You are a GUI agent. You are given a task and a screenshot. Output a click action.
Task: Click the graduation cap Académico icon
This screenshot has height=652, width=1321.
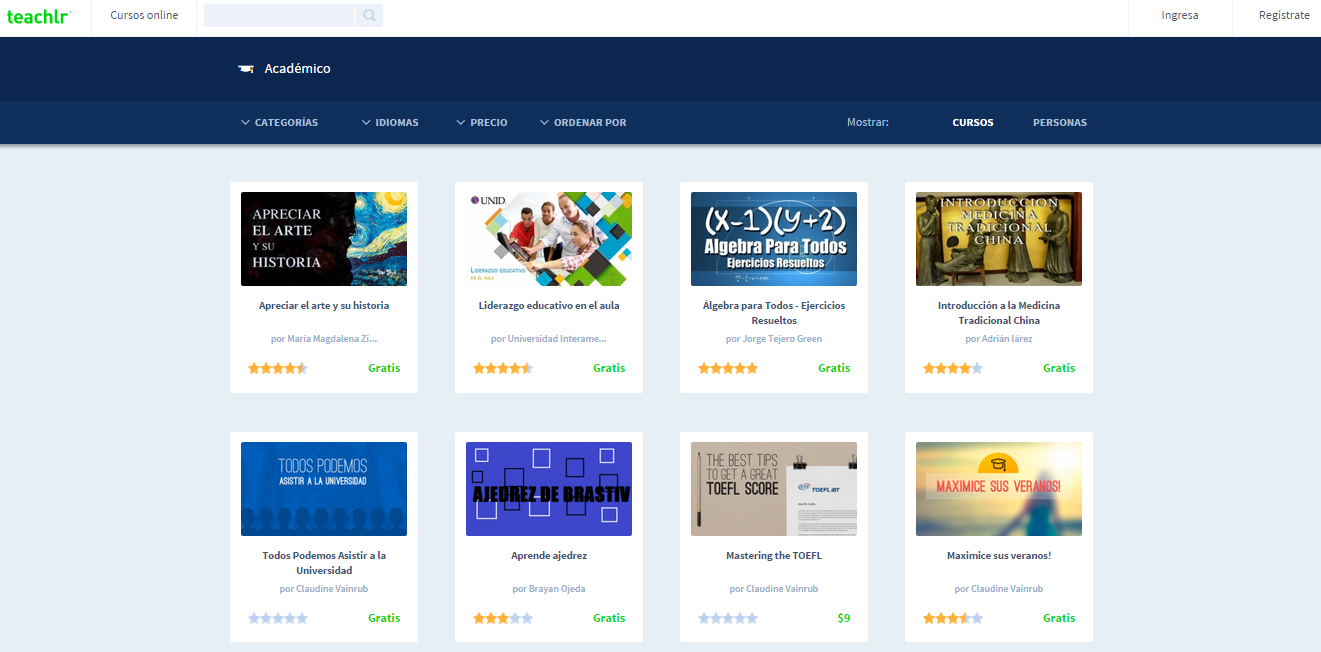(246, 69)
